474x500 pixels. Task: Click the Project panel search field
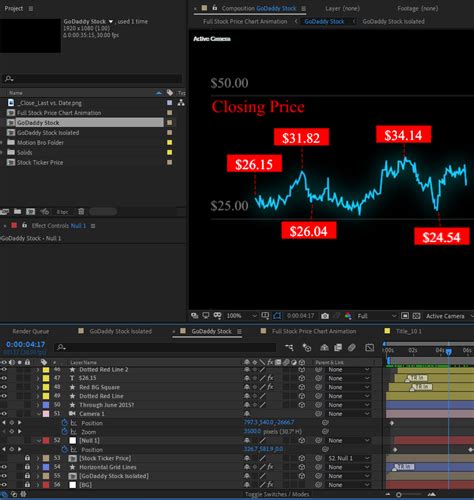point(93,79)
